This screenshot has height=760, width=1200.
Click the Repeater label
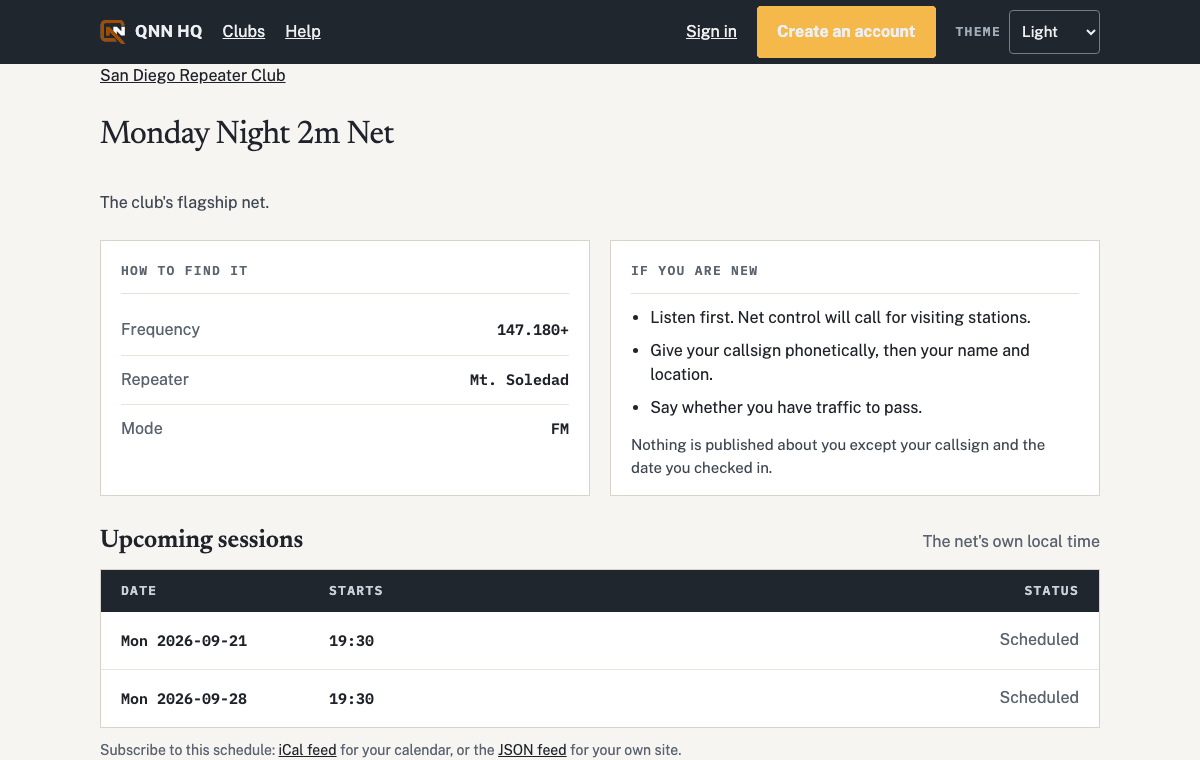(155, 380)
